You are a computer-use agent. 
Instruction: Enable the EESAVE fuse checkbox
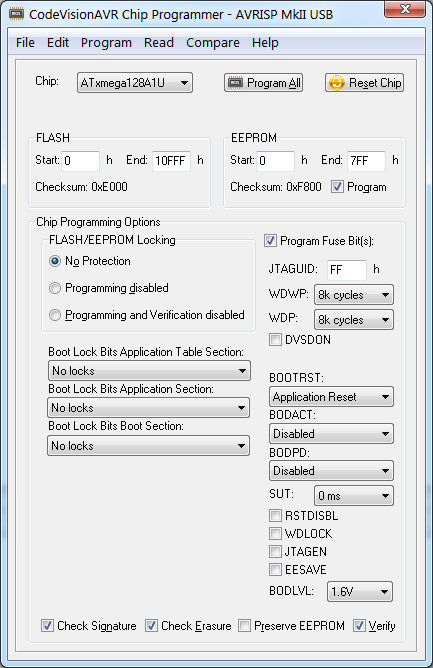coord(275,569)
